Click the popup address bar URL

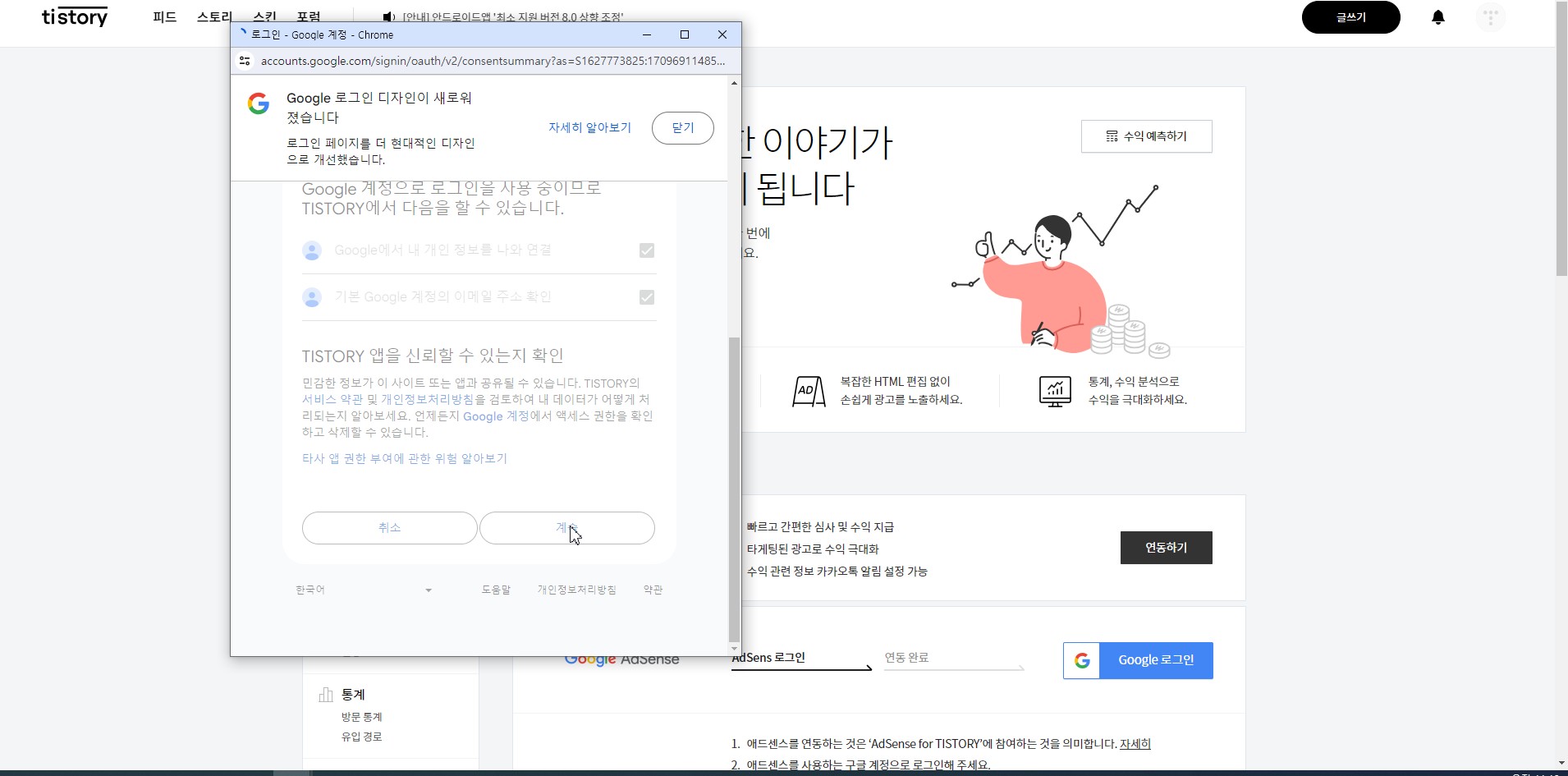[493, 61]
